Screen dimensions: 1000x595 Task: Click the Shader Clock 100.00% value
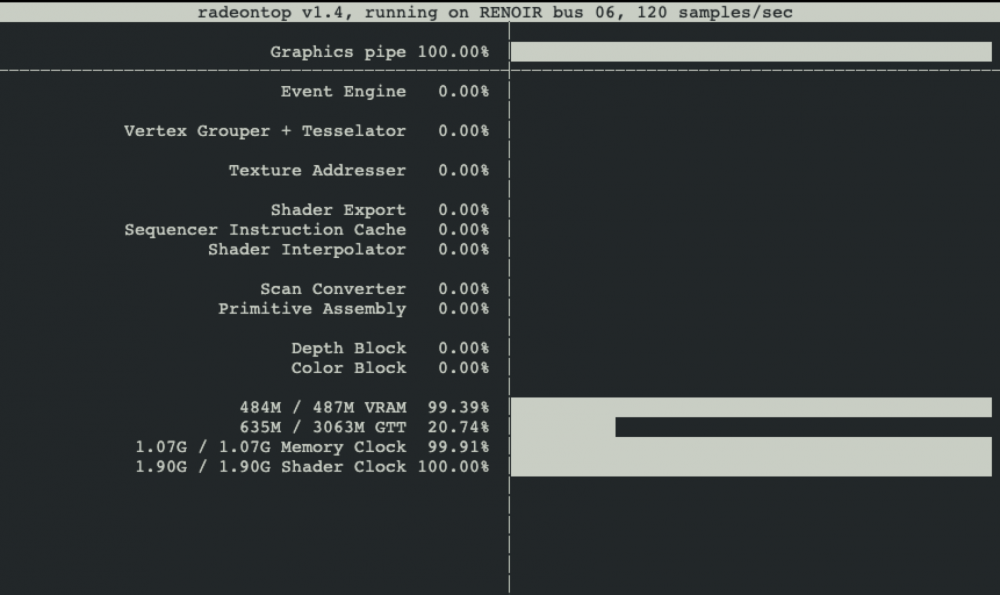453,467
